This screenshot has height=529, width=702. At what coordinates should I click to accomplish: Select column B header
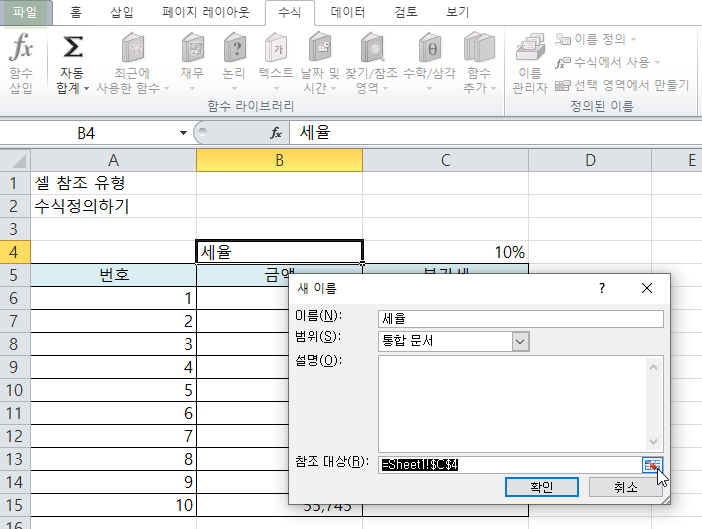[279, 160]
